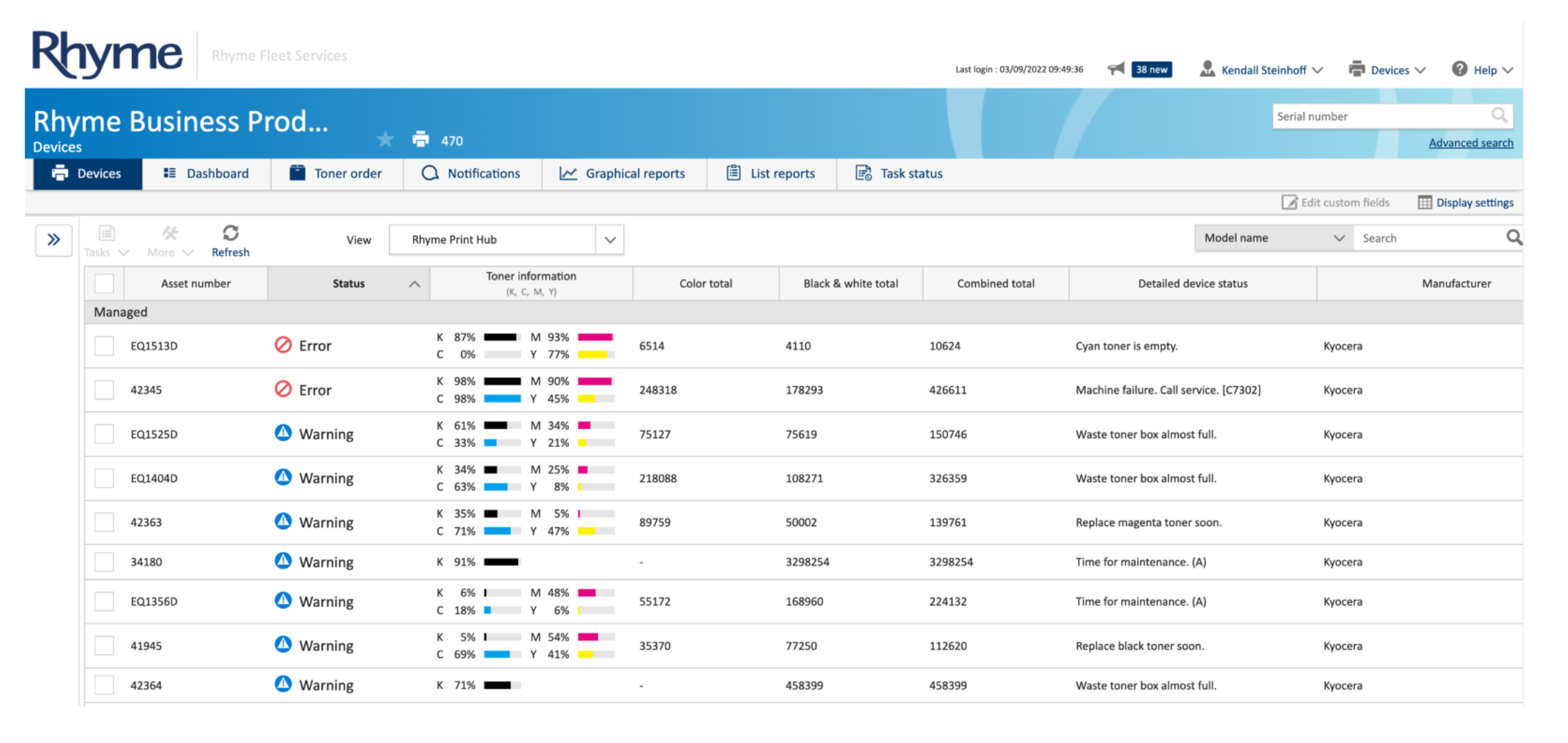1568x743 pixels.
Task: Click the Combined total column header
Action: click(x=996, y=284)
